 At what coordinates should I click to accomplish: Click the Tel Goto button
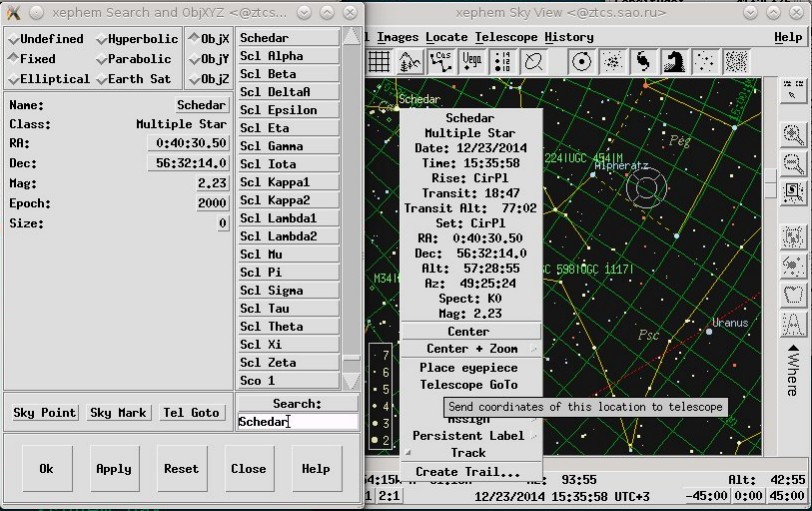point(192,413)
